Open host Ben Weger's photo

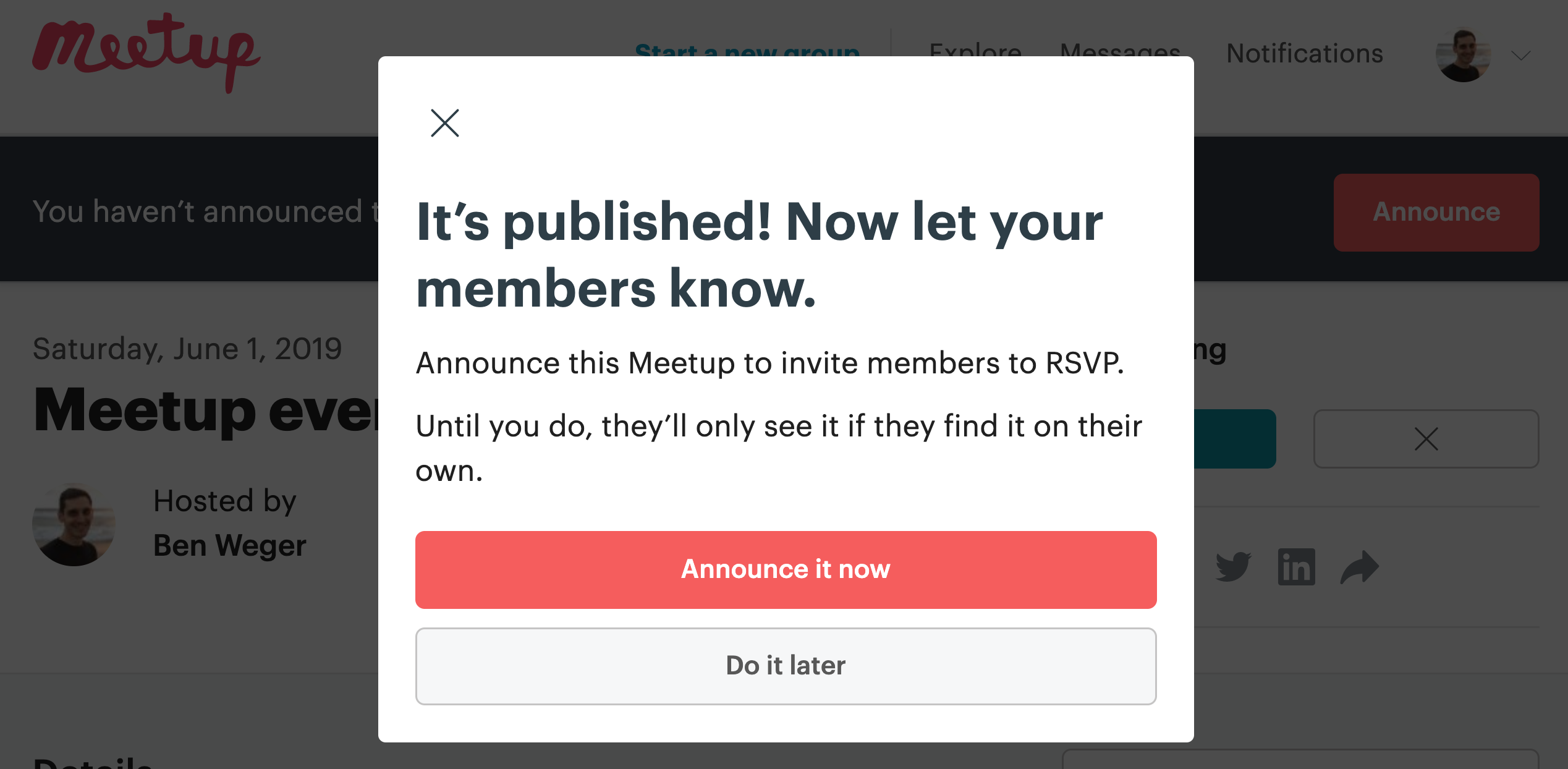[x=74, y=524]
